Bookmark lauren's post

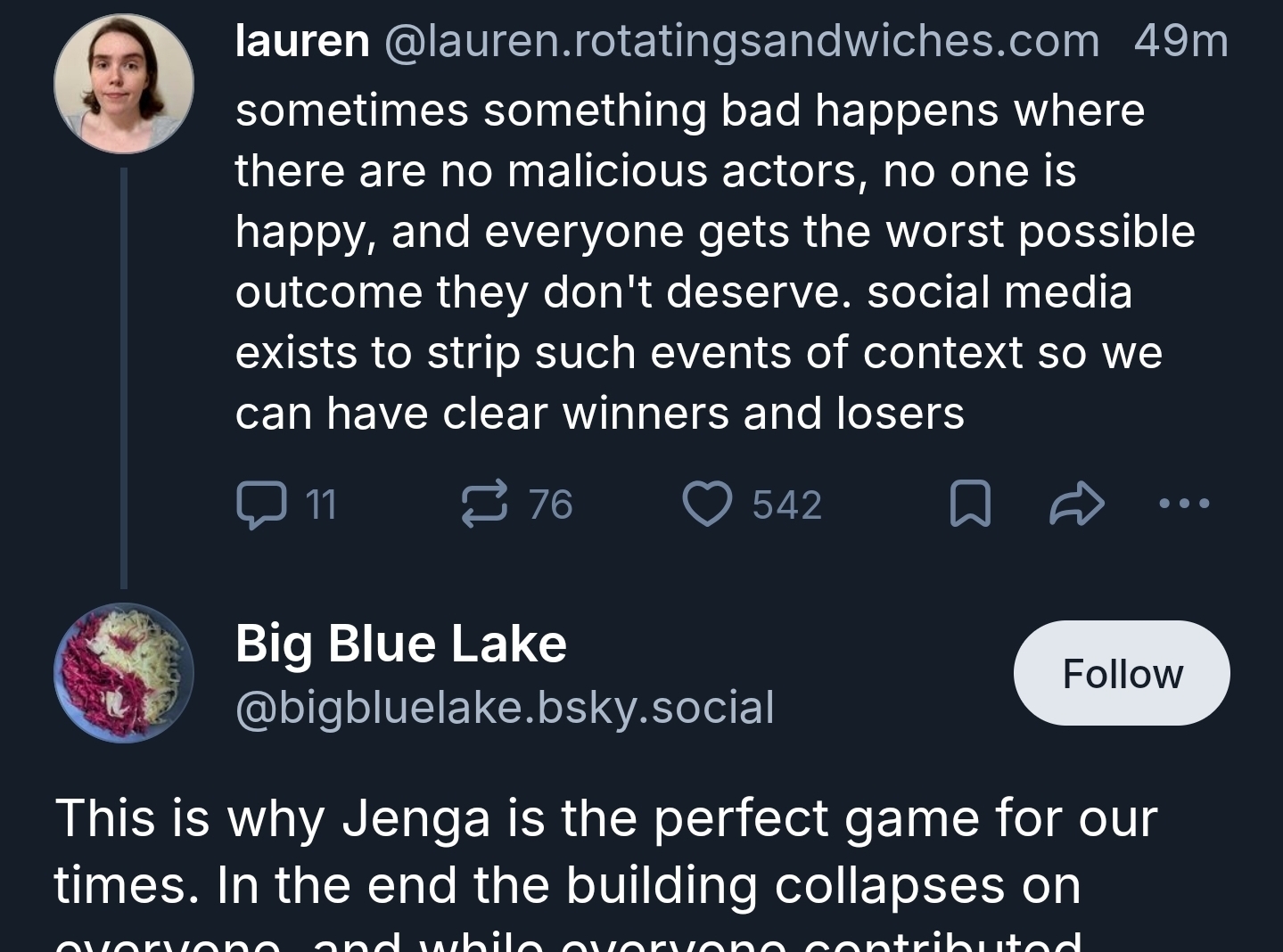(x=970, y=505)
